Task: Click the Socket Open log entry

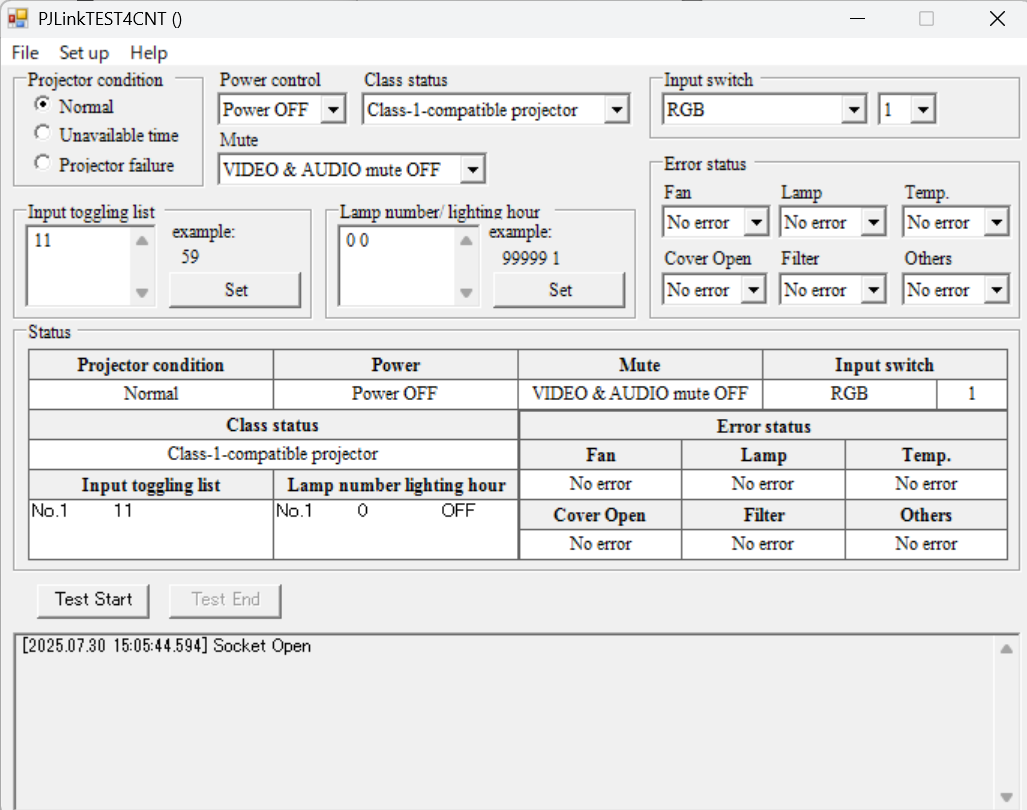Action: coord(166,646)
